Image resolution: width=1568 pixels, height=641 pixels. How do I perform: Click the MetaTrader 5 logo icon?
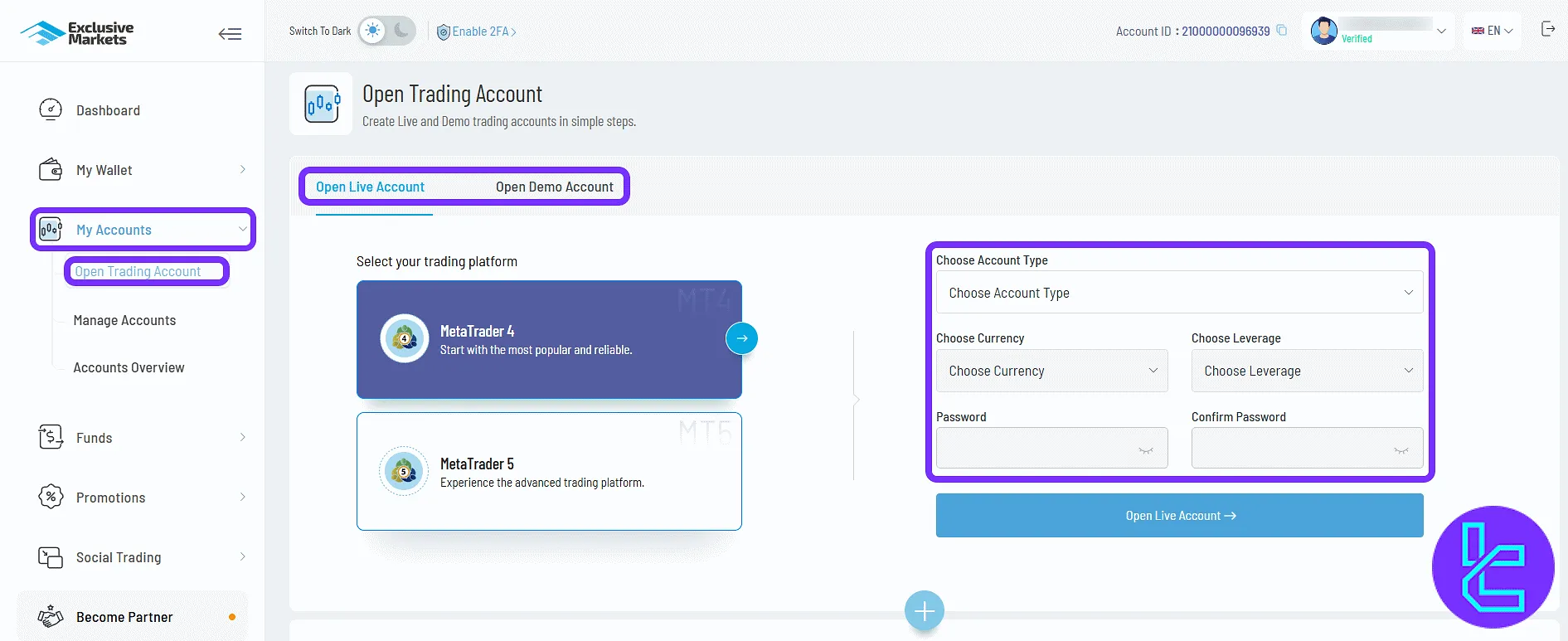pyautogui.click(x=404, y=471)
